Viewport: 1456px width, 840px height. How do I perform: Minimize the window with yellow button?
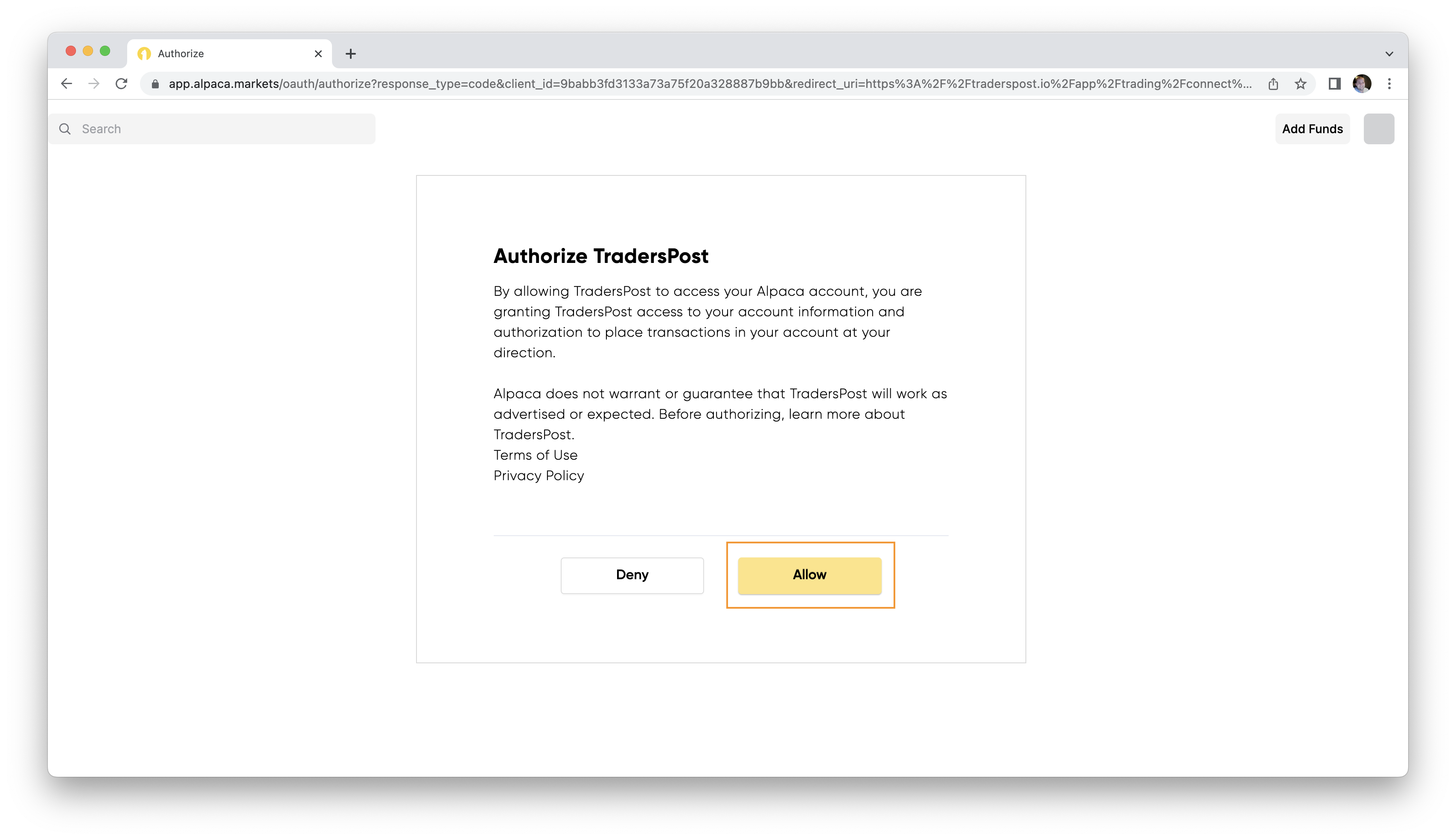pyautogui.click(x=88, y=51)
